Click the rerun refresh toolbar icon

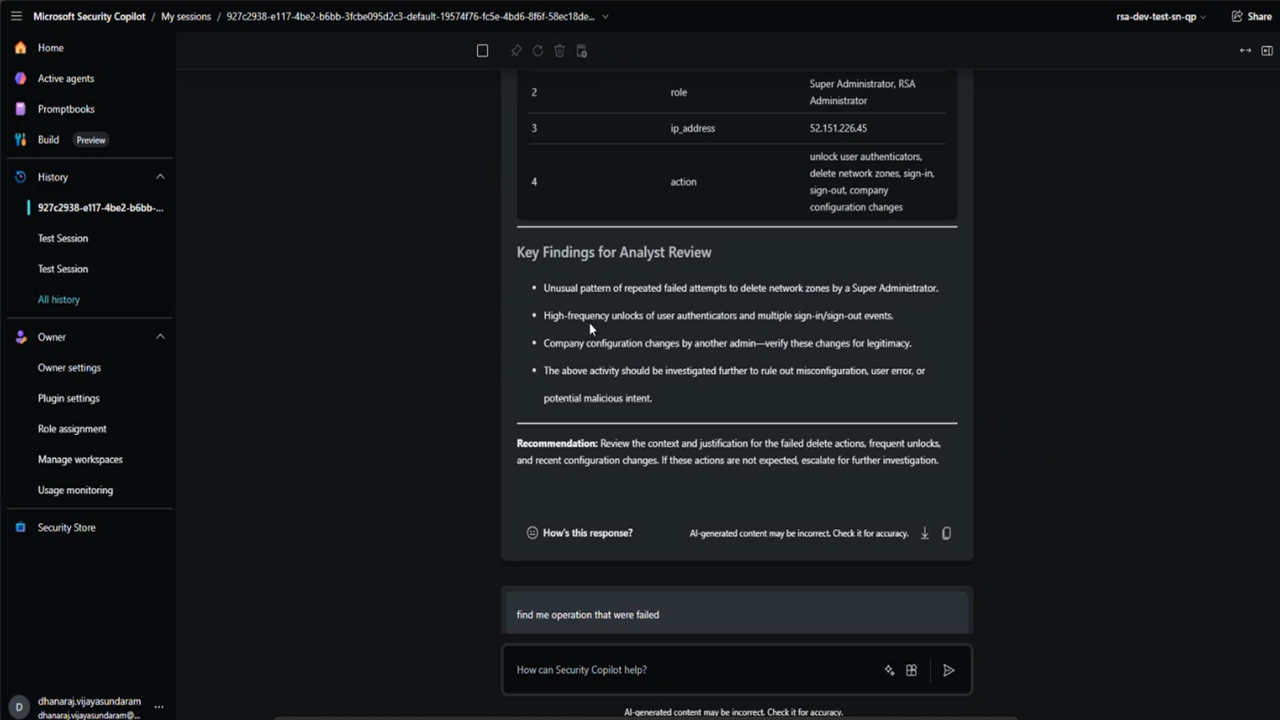pyautogui.click(x=537, y=51)
